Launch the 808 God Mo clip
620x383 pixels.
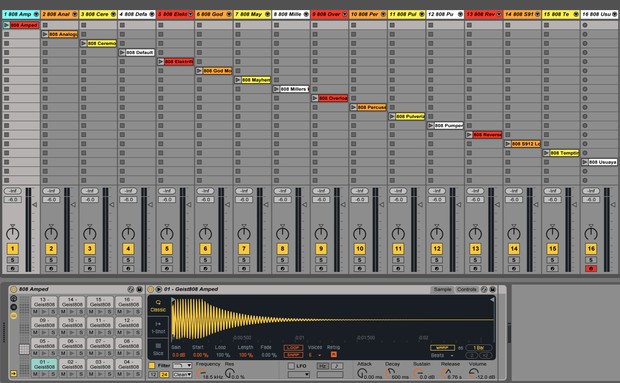[x=199, y=71]
